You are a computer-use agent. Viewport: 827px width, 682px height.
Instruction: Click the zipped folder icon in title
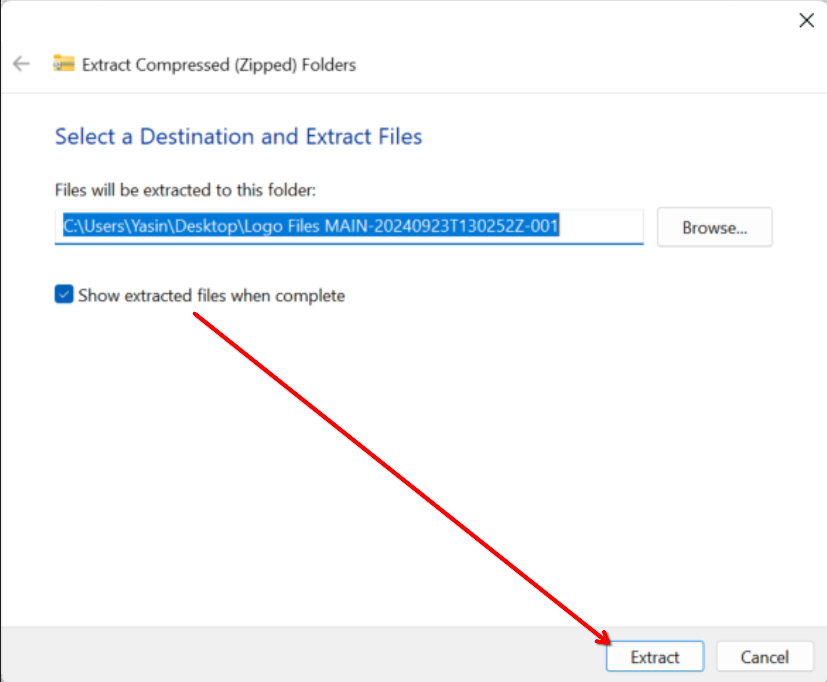tap(64, 63)
